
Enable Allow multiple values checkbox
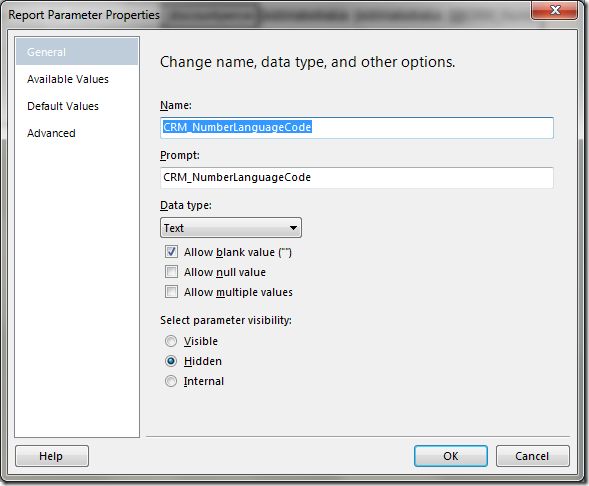(x=171, y=291)
